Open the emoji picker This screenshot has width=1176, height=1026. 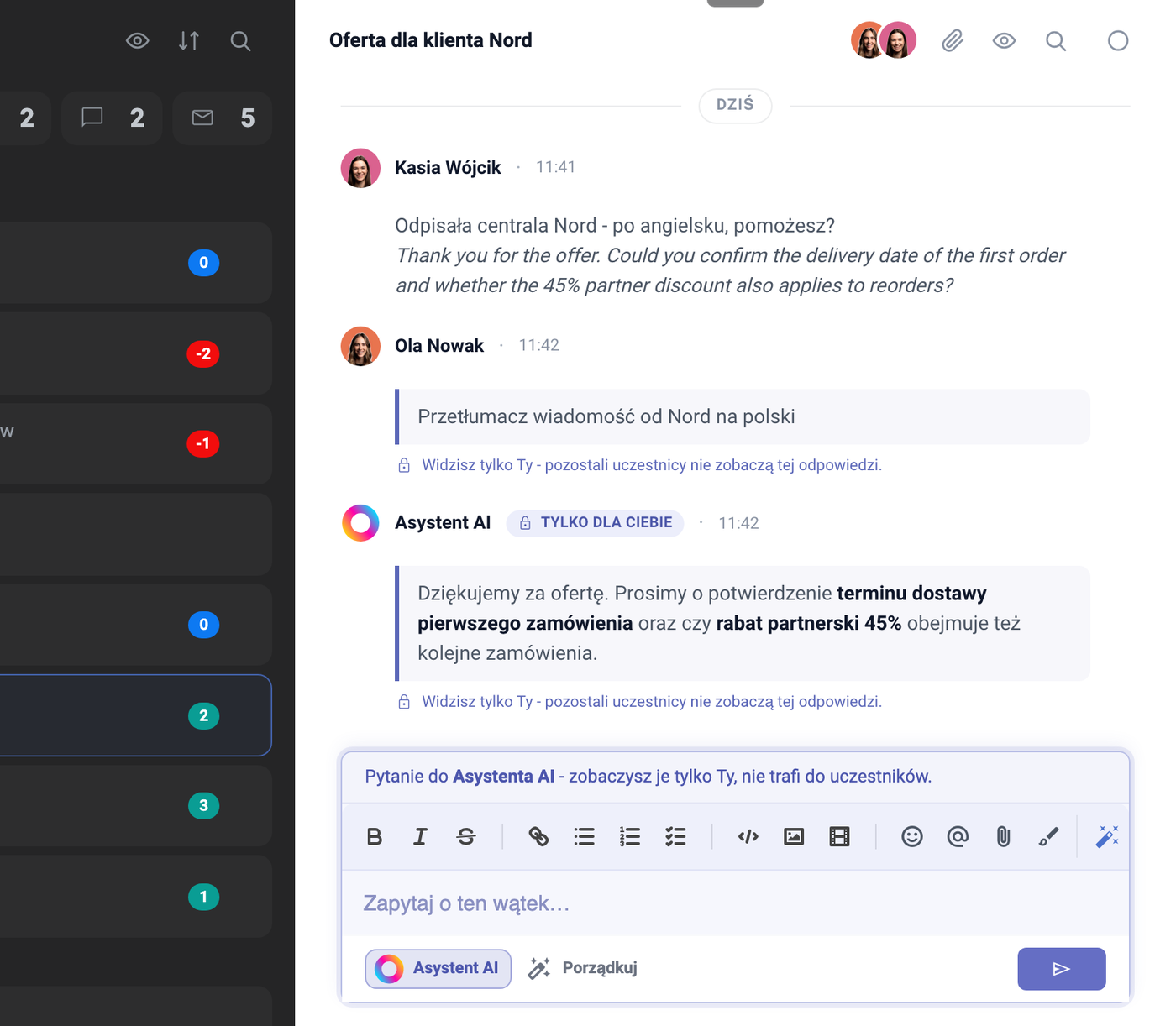(x=912, y=836)
